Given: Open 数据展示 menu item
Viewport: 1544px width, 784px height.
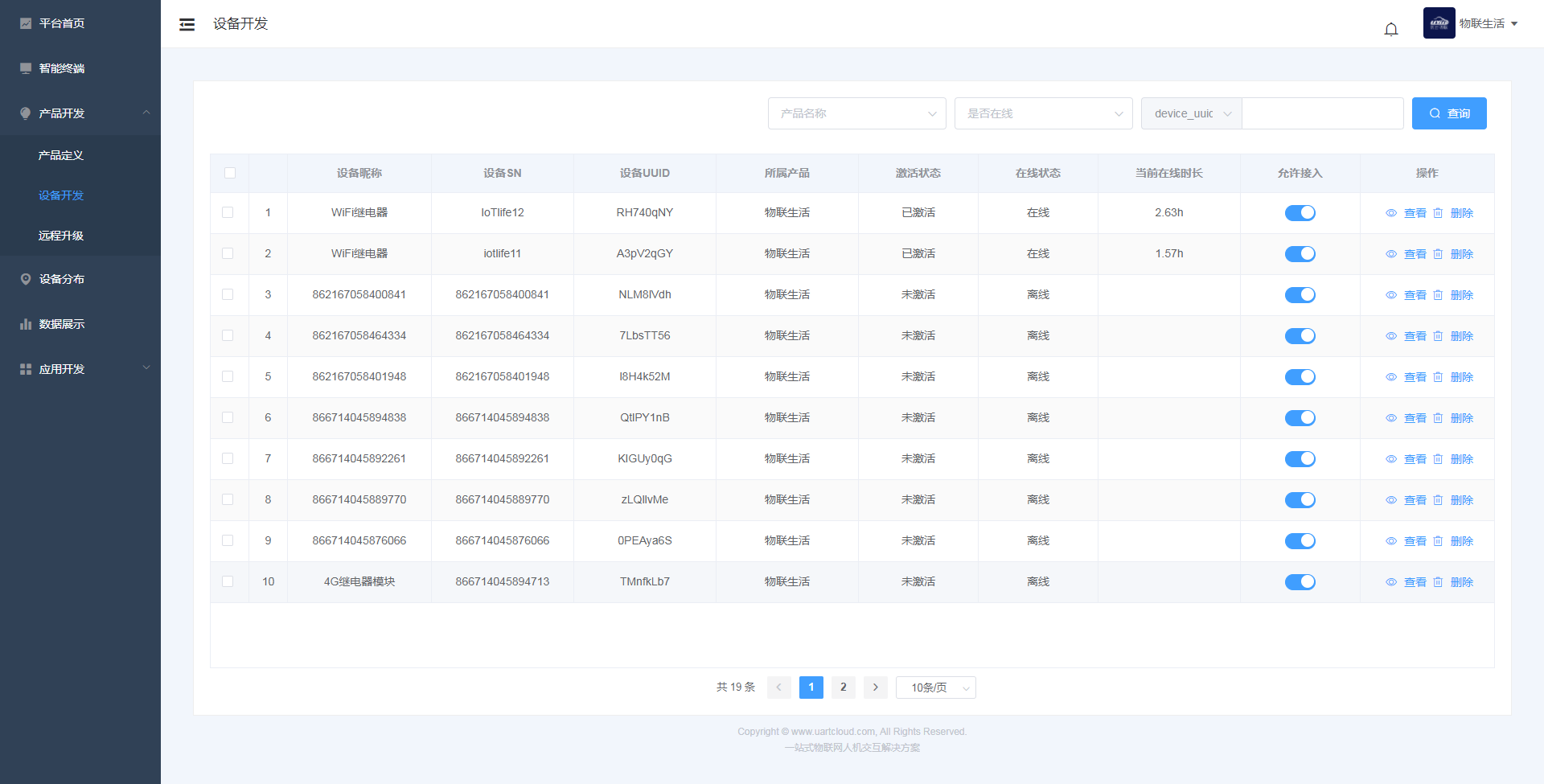Looking at the screenshot, I should [x=80, y=324].
